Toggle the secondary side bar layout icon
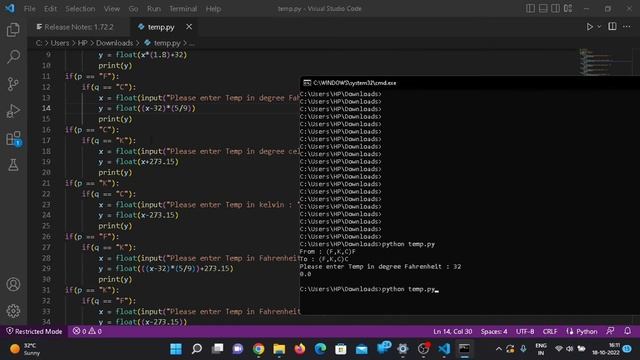Screen dimensions: 640x360 (x=556, y=9)
